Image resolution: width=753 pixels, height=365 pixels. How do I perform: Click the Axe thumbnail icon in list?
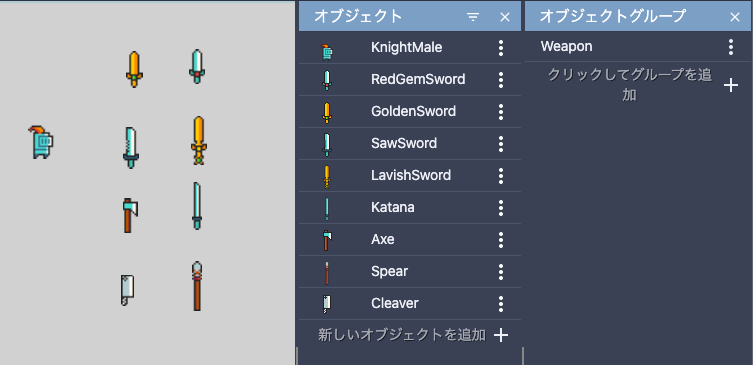[327, 240]
